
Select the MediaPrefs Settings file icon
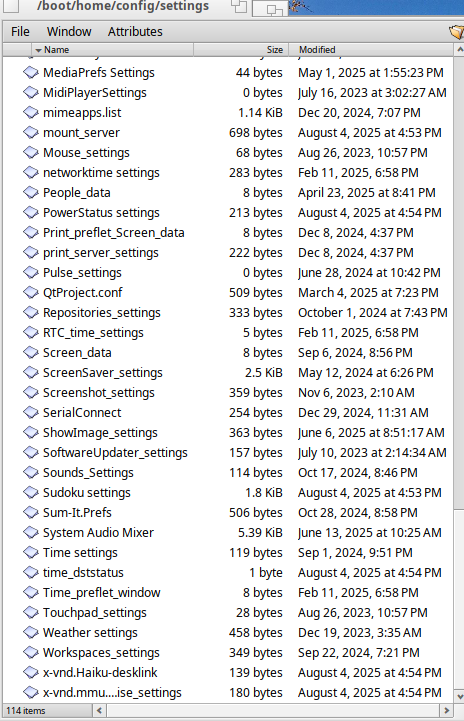[x=31, y=73]
